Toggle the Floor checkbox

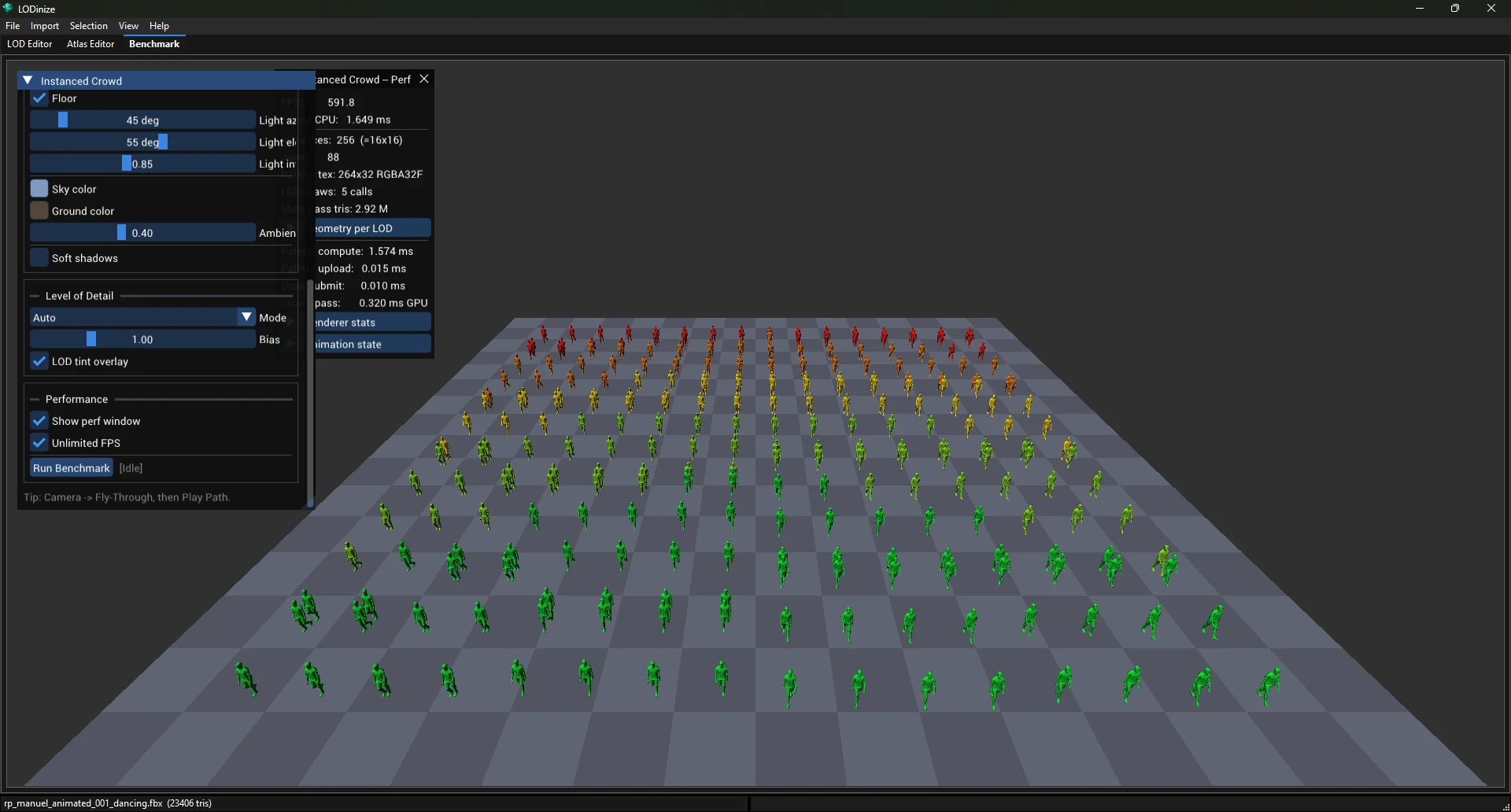(x=39, y=98)
